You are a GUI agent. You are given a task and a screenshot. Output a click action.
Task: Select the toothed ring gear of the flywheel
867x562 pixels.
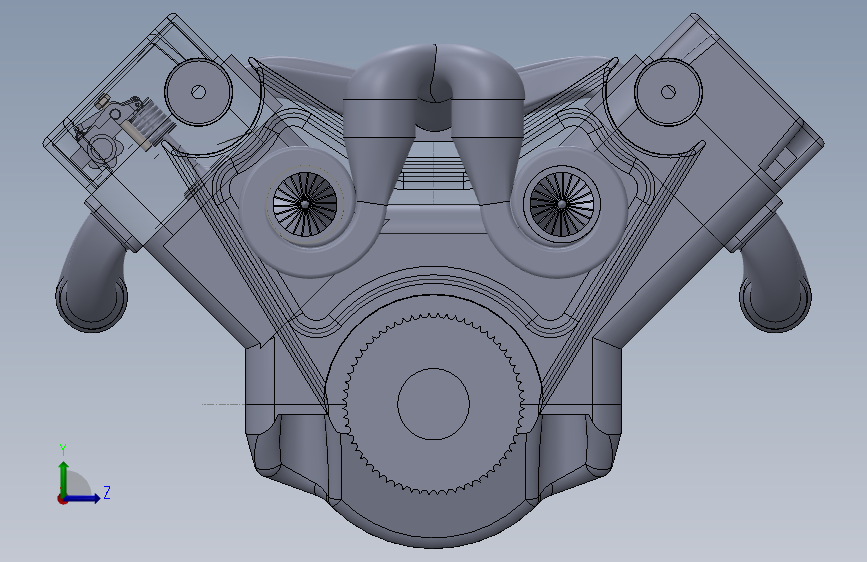click(x=434, y=404)
